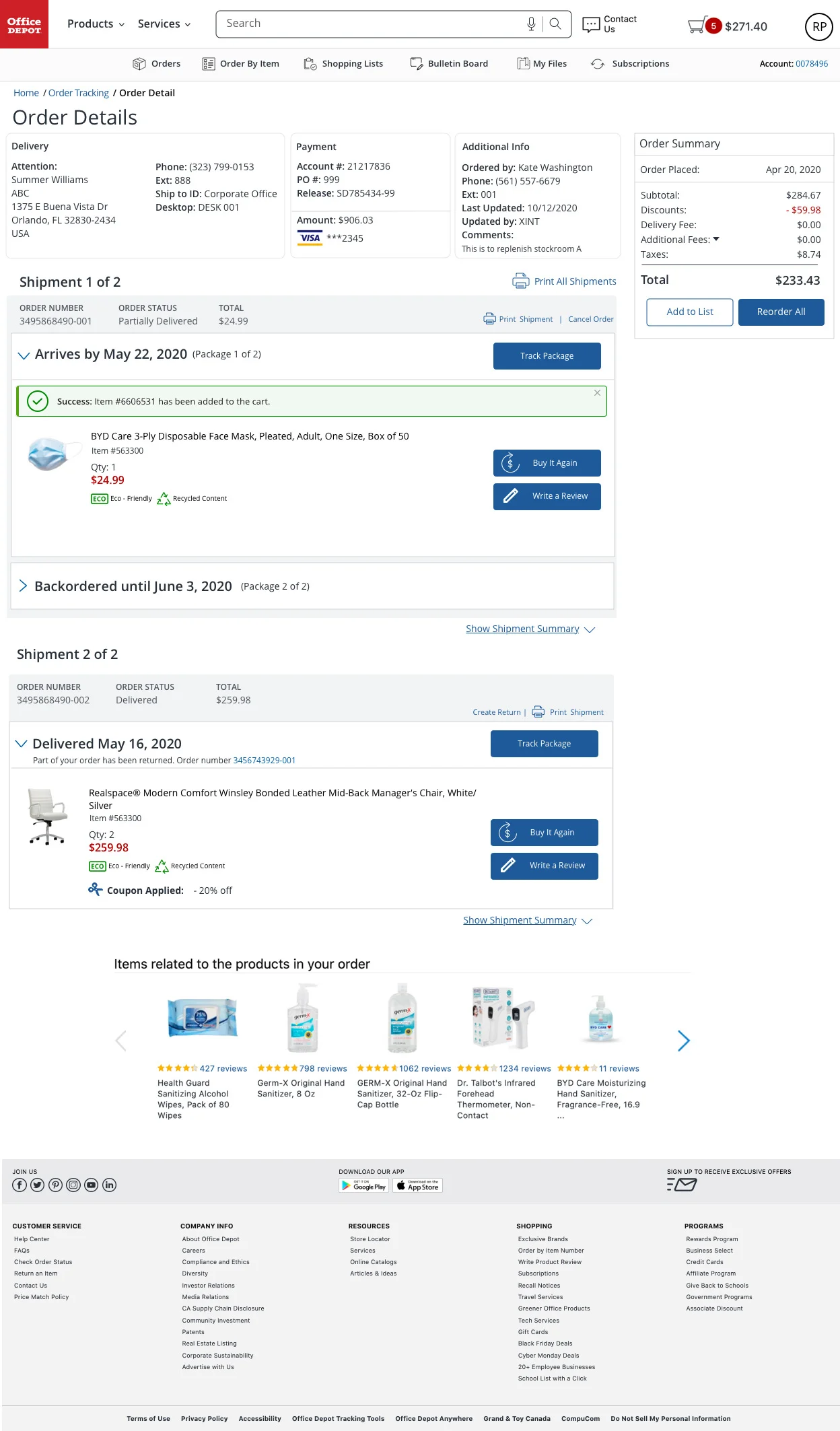840x1431 pixels.
Task: Open the App Store badge
Action: tap(417, 1185)
